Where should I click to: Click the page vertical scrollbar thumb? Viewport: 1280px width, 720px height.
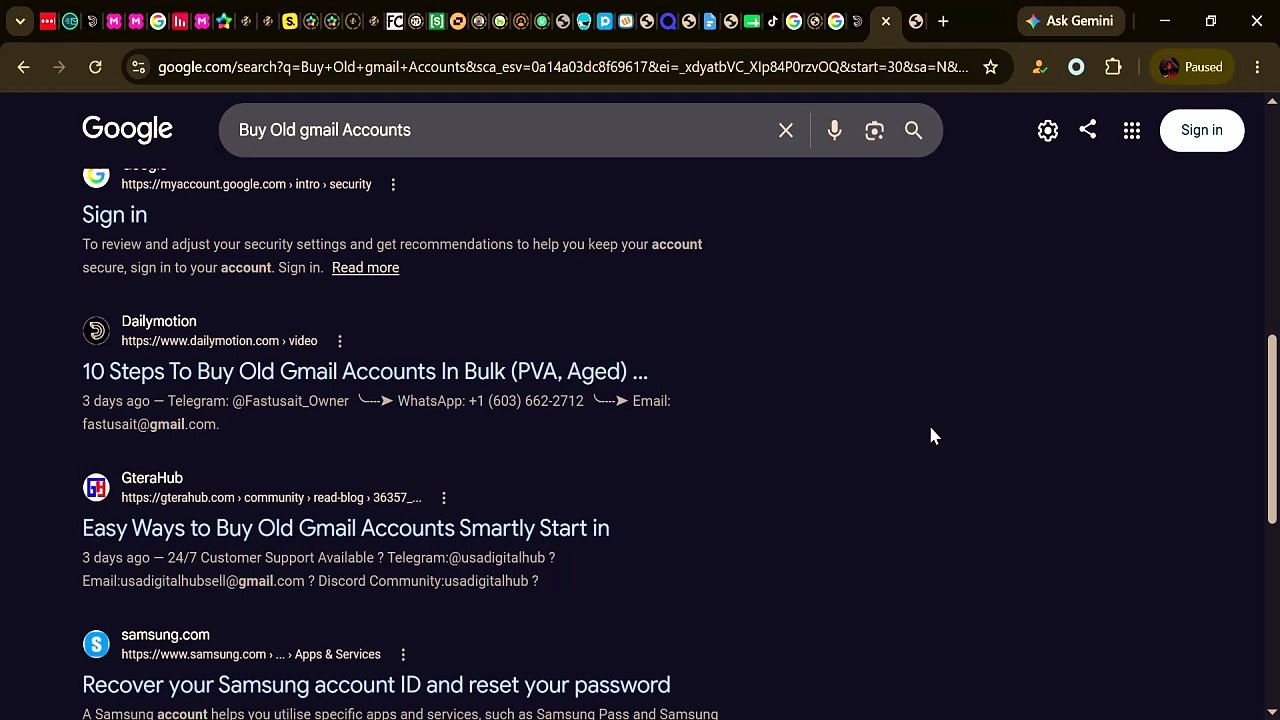point(1272,428)
